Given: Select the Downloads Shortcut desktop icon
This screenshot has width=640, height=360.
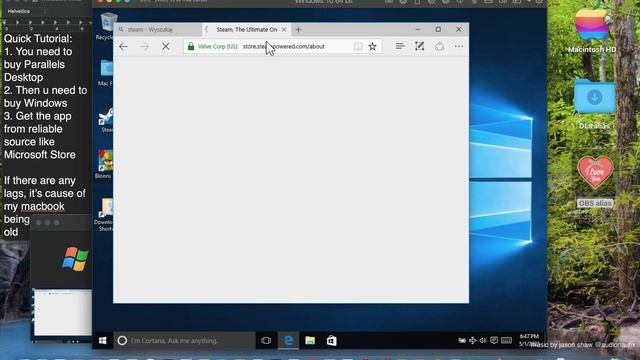Looking at the screenshot, I should click(x=104, y=215).
